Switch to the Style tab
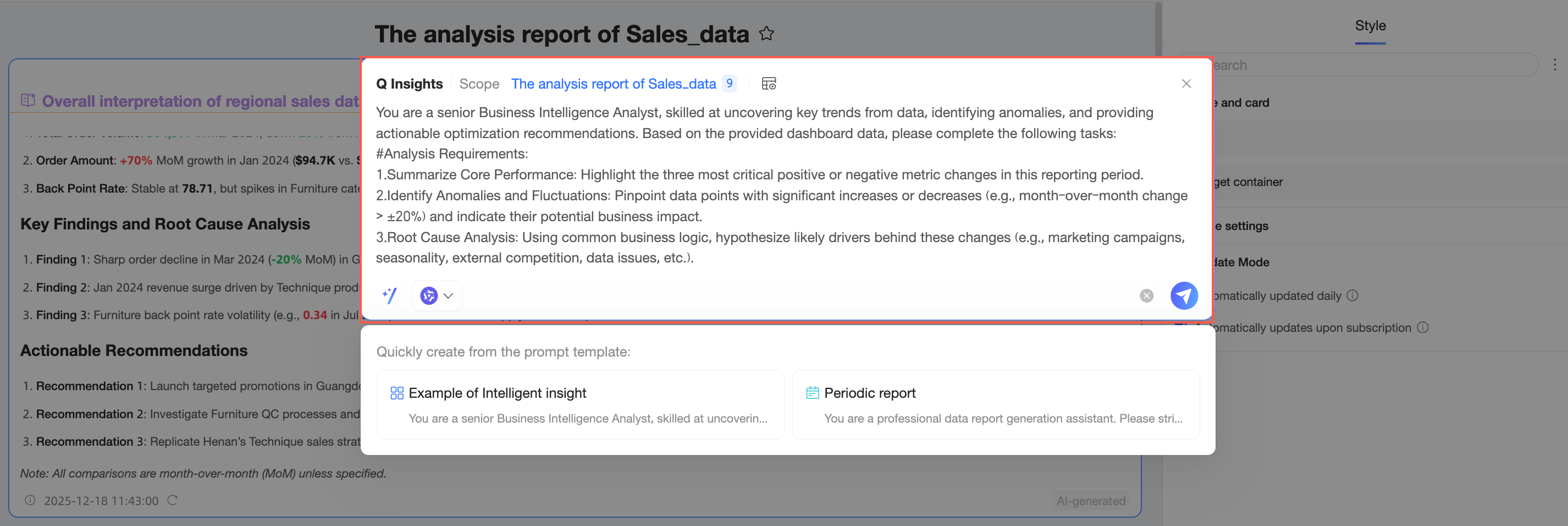1568x526 pixels. pos(1370,26)
